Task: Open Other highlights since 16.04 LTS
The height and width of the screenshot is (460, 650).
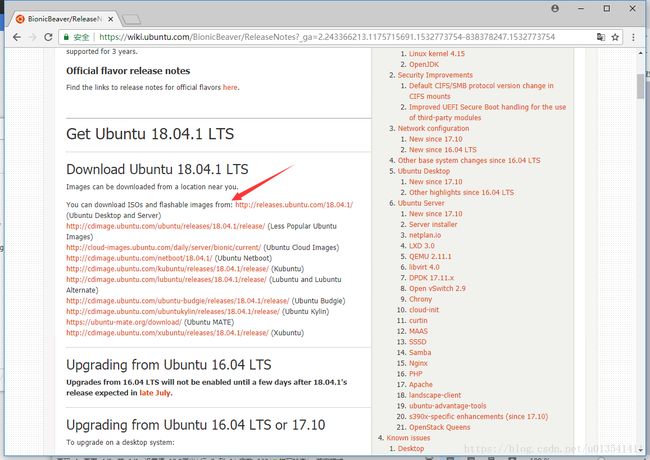Action: pyautogui.click(x=461, y=193)
